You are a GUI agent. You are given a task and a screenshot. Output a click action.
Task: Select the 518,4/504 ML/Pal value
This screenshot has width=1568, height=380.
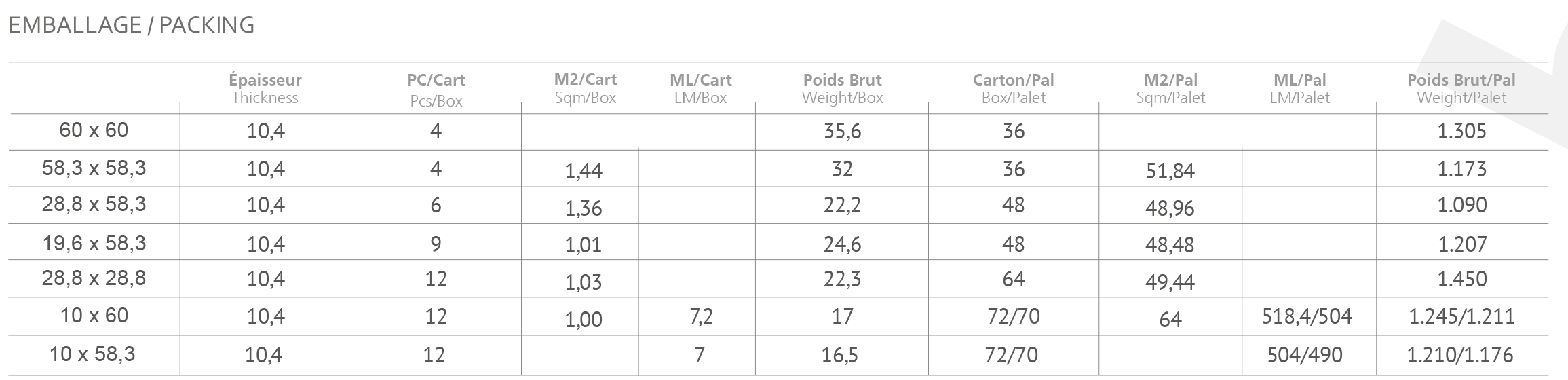pos(1307,316)
